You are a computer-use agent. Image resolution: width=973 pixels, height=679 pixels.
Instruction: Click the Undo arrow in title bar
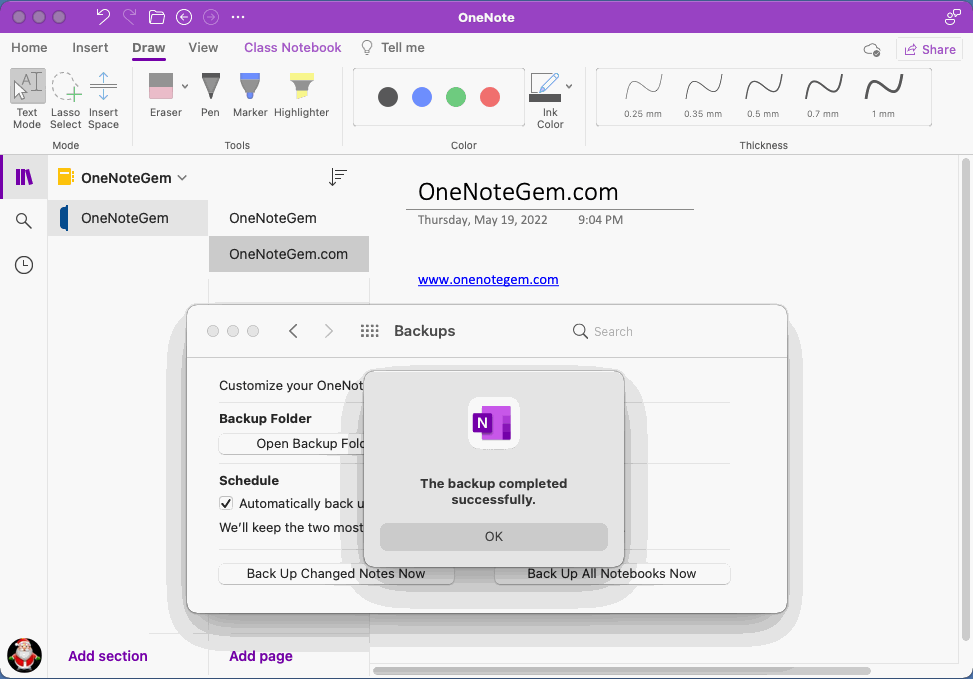coord(103,17)
